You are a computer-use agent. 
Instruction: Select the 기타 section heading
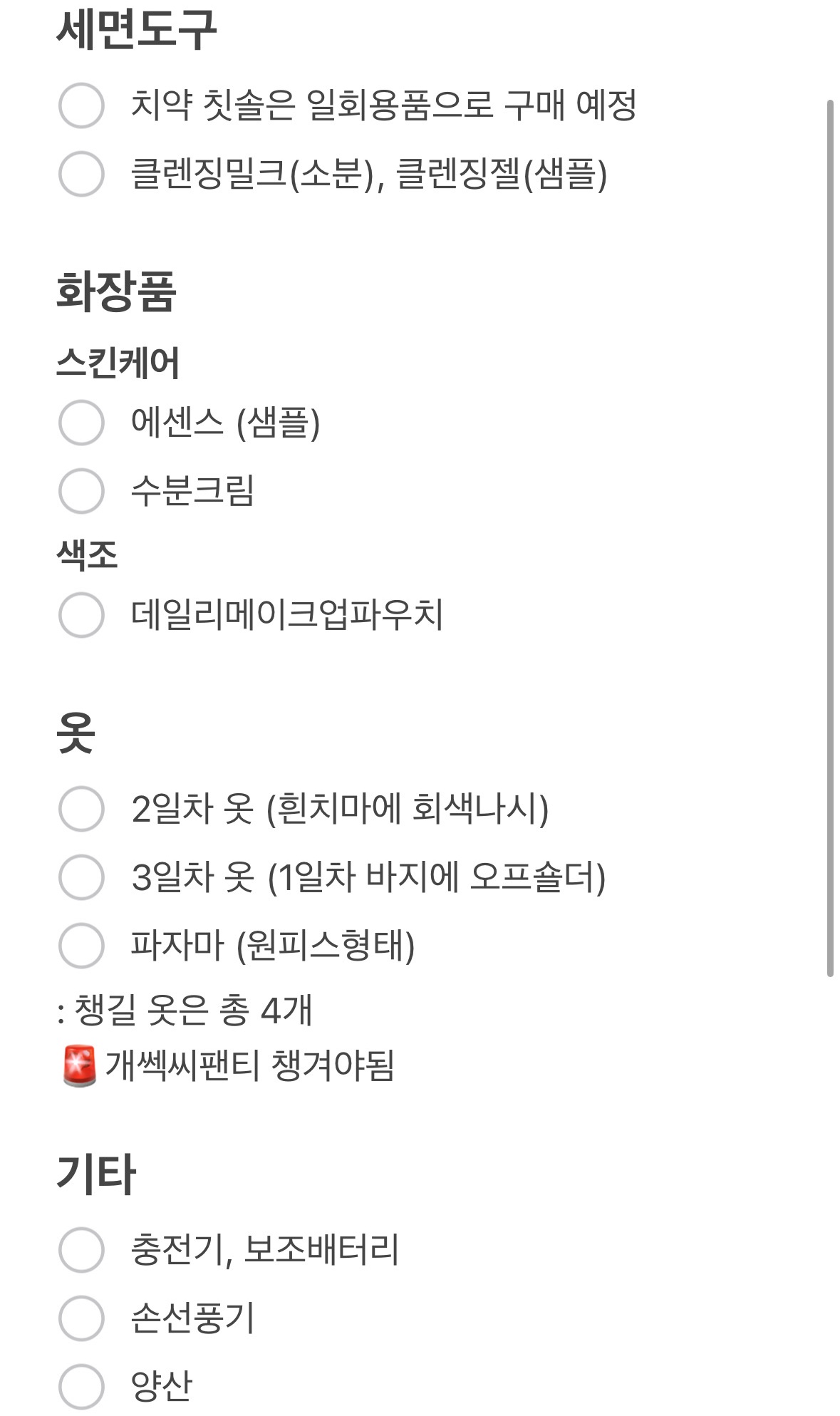pos(96,1174)
